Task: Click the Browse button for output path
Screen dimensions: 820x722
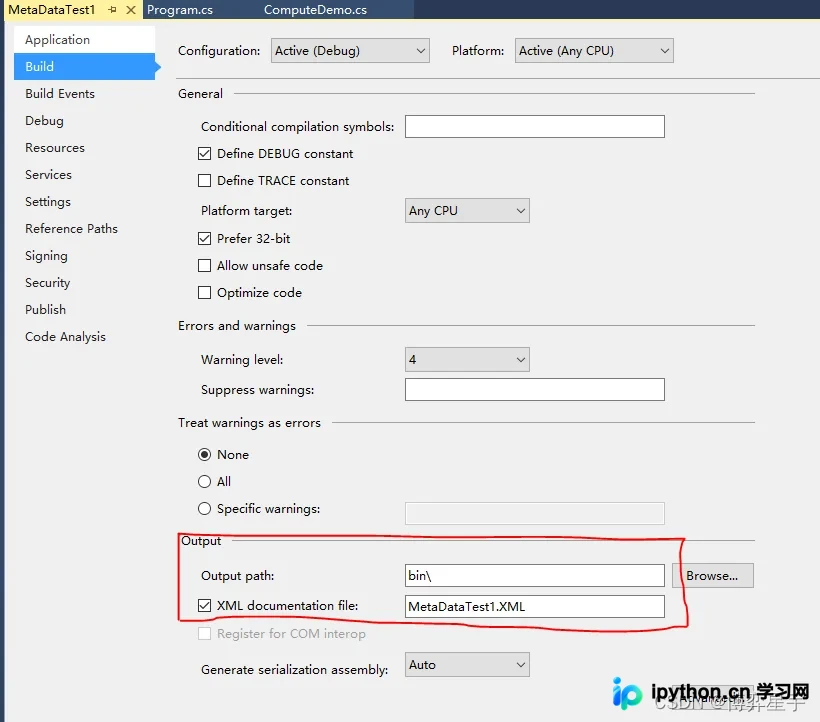Action: point(712,576)
